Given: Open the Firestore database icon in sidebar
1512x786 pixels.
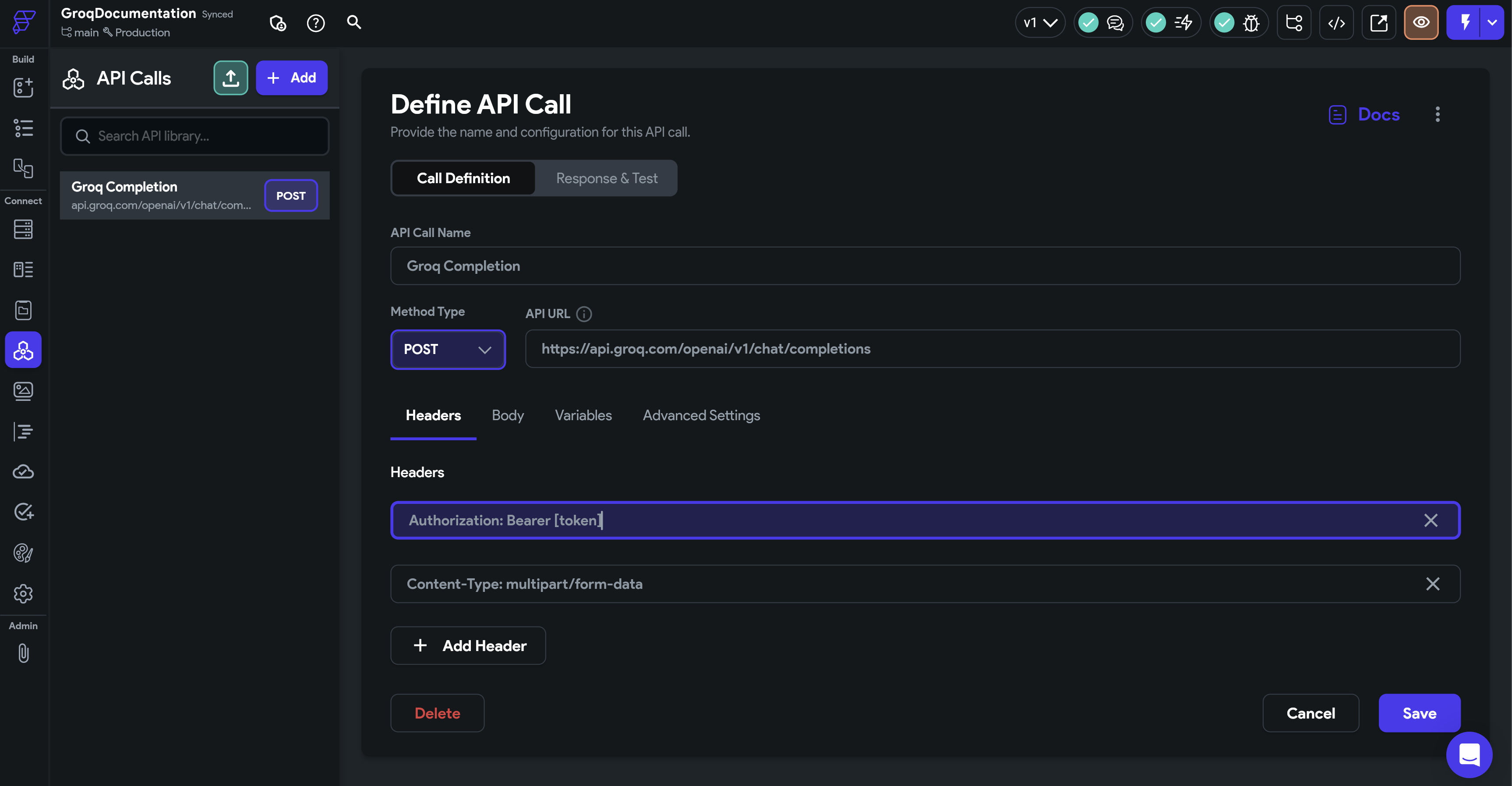Looking at the screenshot, I should click(23, 229).
